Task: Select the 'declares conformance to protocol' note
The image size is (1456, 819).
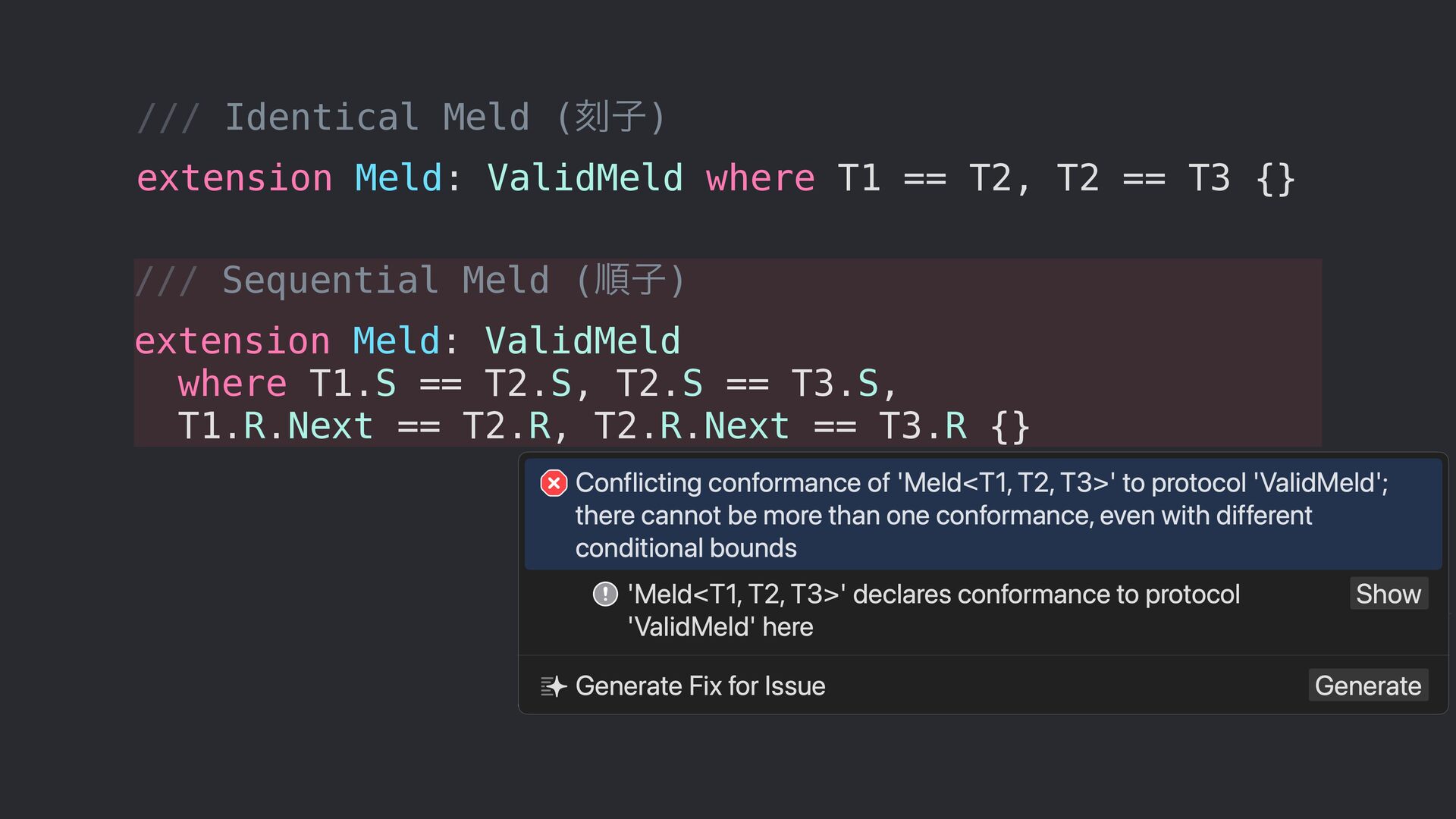Action: click(934, 610)
